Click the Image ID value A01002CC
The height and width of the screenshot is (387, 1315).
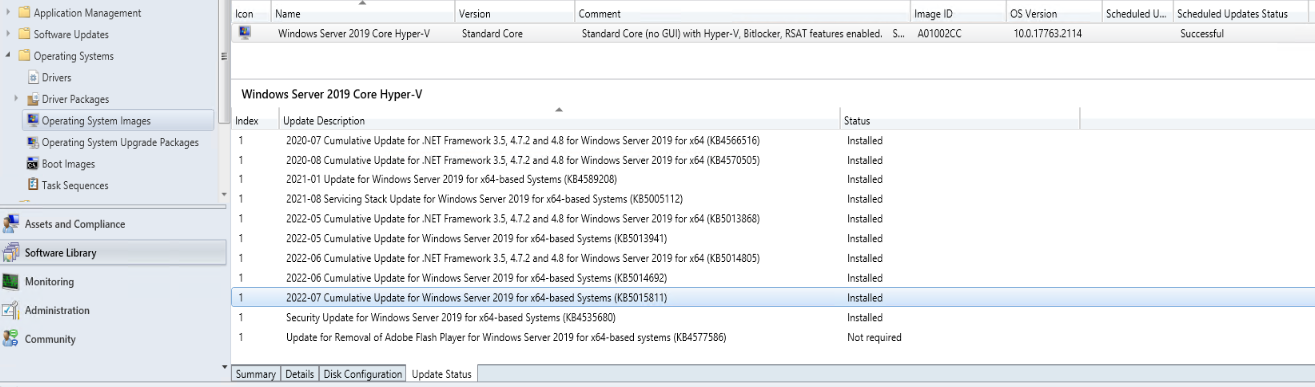(939, 34)
